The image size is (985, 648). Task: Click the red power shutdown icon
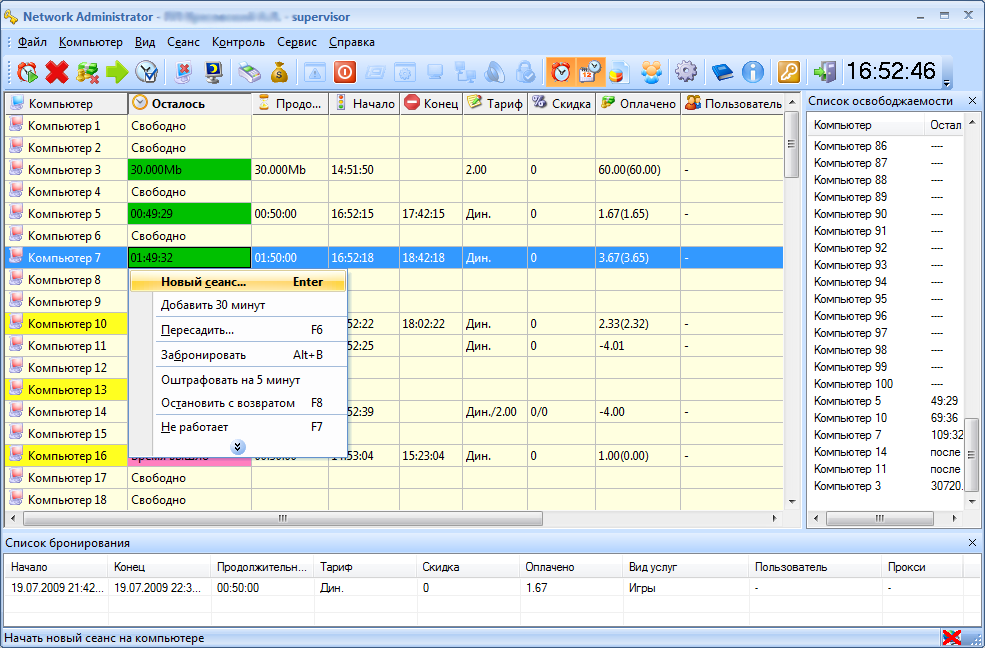click(x=345, y=72)
